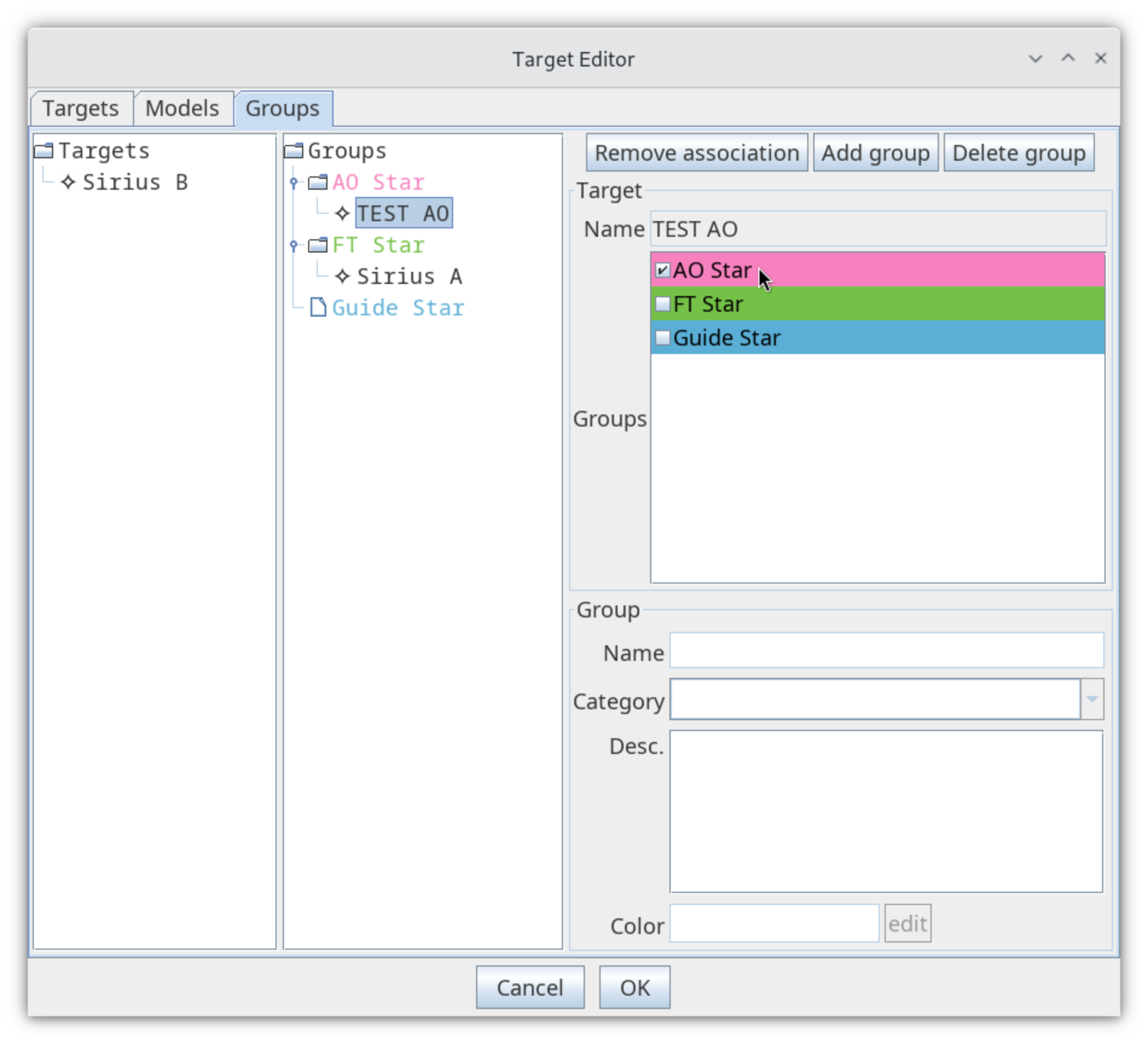This screenshot has height=1044, width=1148.
Task: Click the star icon beside Sirius B
Action: 68,182
